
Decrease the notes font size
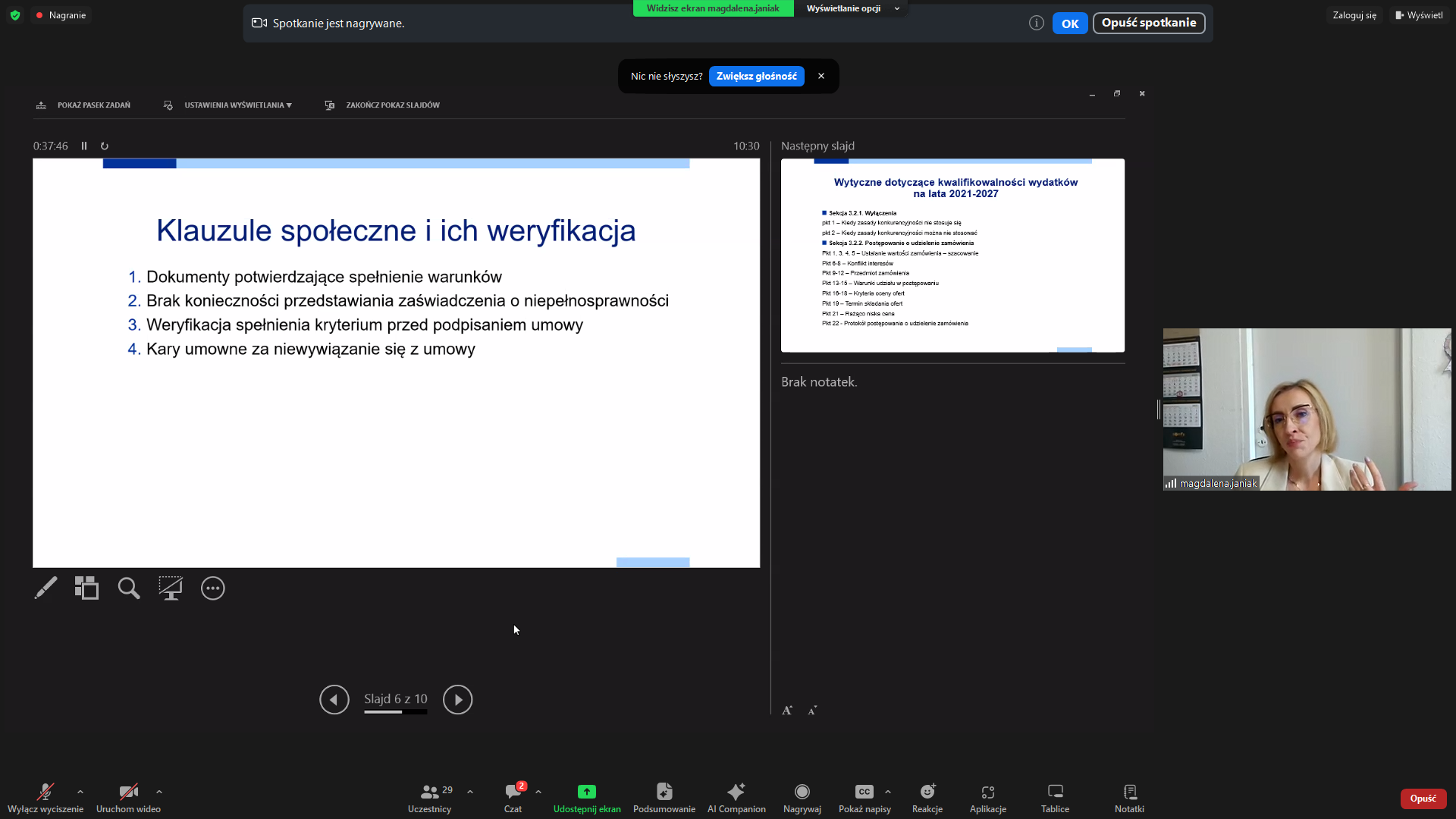812,710
